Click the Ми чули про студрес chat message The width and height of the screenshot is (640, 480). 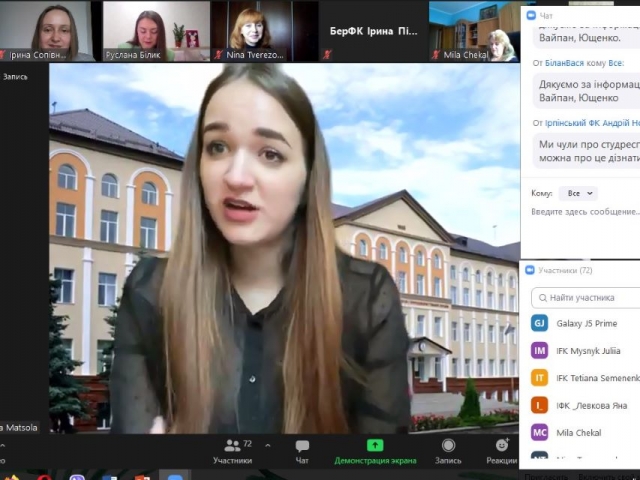tap(589, 151)
